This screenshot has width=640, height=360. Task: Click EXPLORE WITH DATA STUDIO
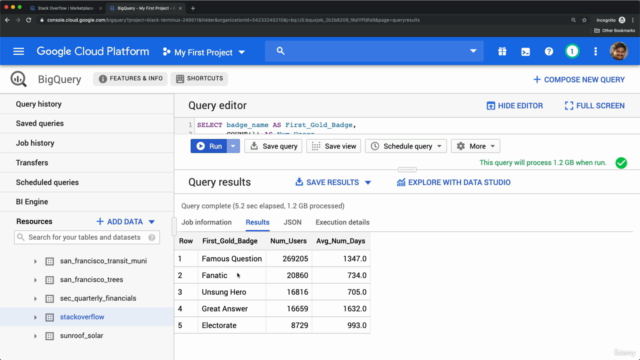[x=453, y=182]
